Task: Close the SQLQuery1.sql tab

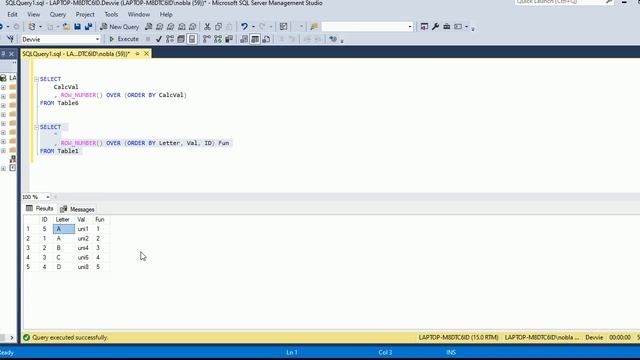Action: (x=146, y=53)
